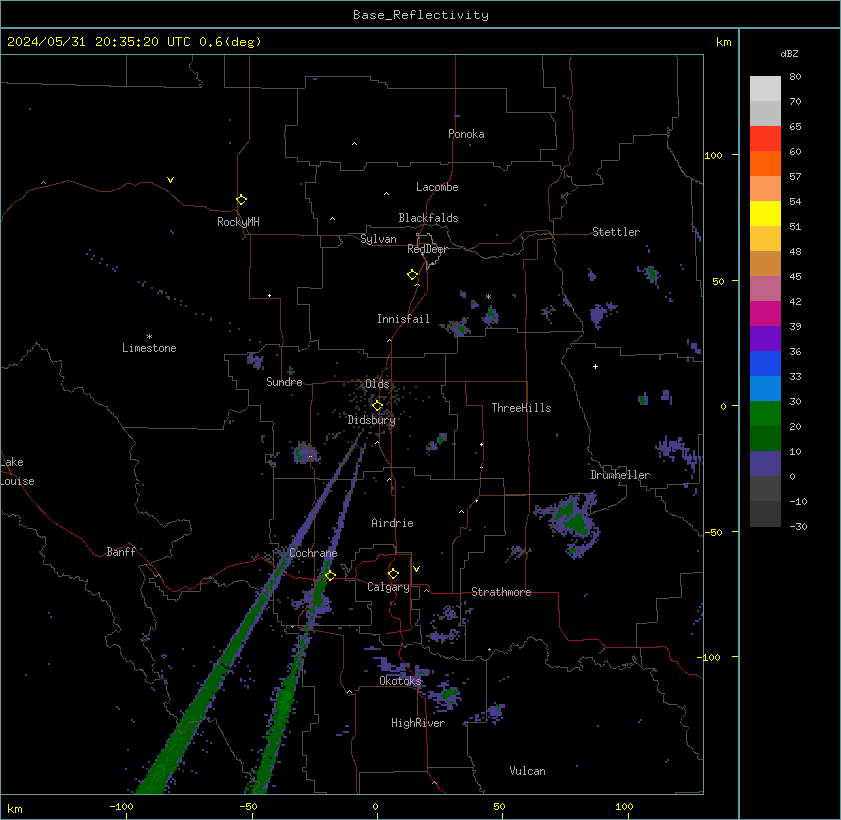This screenshot has width=841, height=820.
Task: Select the purple 36-39 dBZ legend swatch
Action: point(765,338)
